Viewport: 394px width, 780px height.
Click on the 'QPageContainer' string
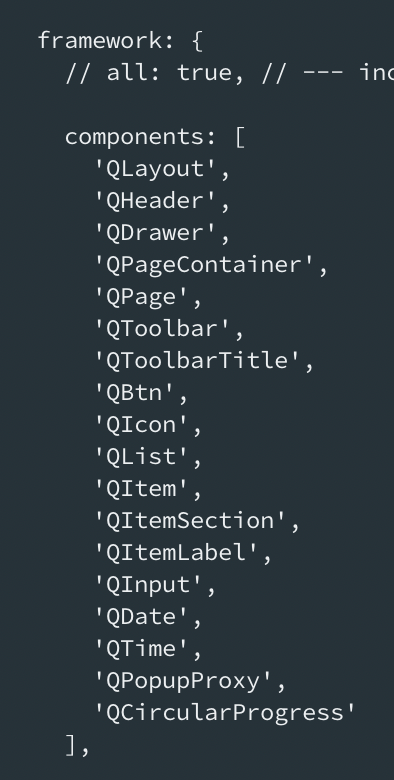tap(204, 266)
